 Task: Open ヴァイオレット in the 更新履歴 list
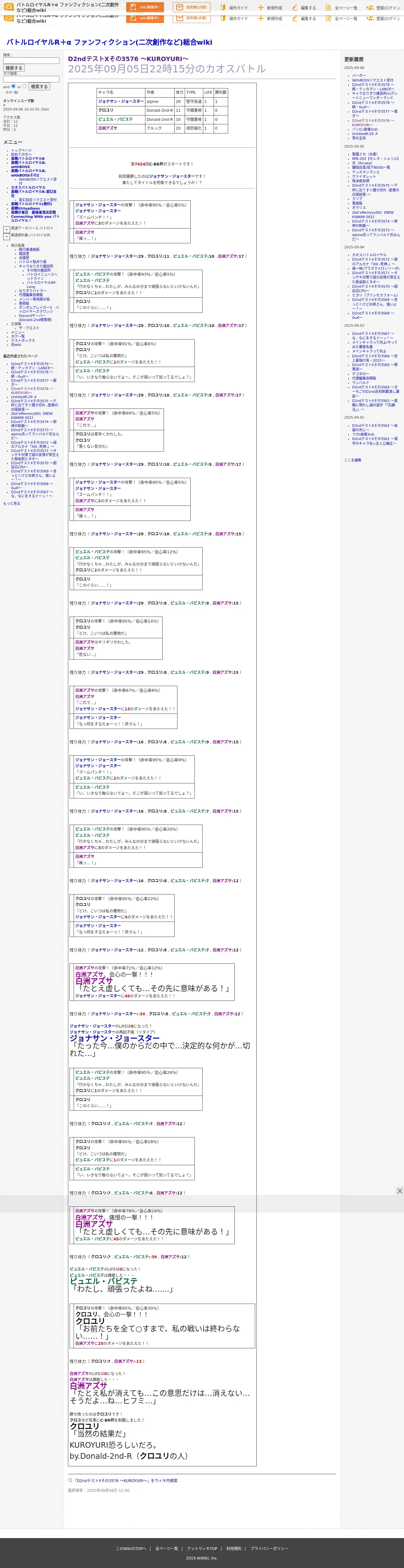point(364,177)
